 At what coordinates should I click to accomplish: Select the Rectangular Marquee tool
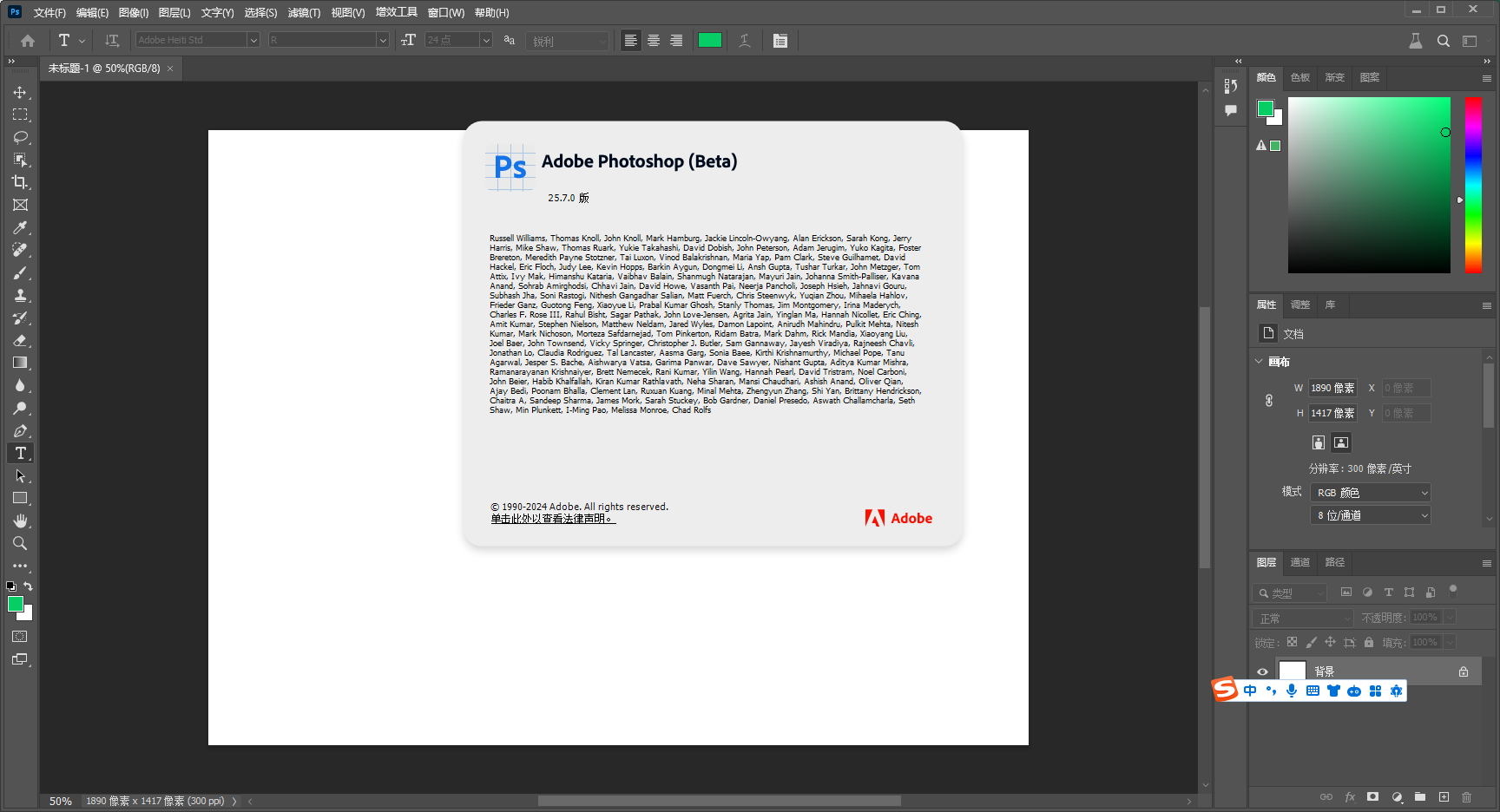[x=20, y=115]
